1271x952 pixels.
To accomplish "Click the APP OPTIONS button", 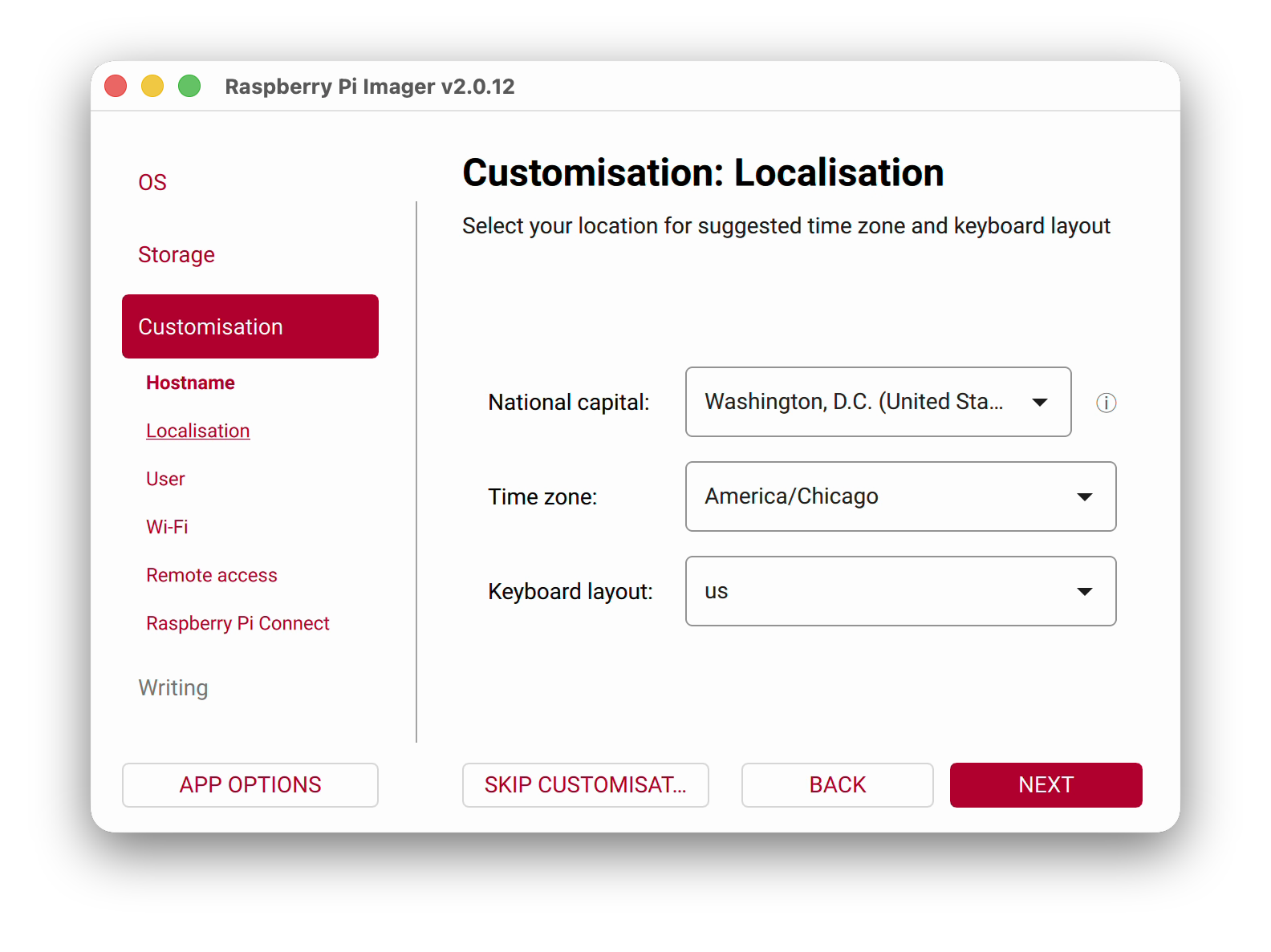I will (x=250, y=784).
